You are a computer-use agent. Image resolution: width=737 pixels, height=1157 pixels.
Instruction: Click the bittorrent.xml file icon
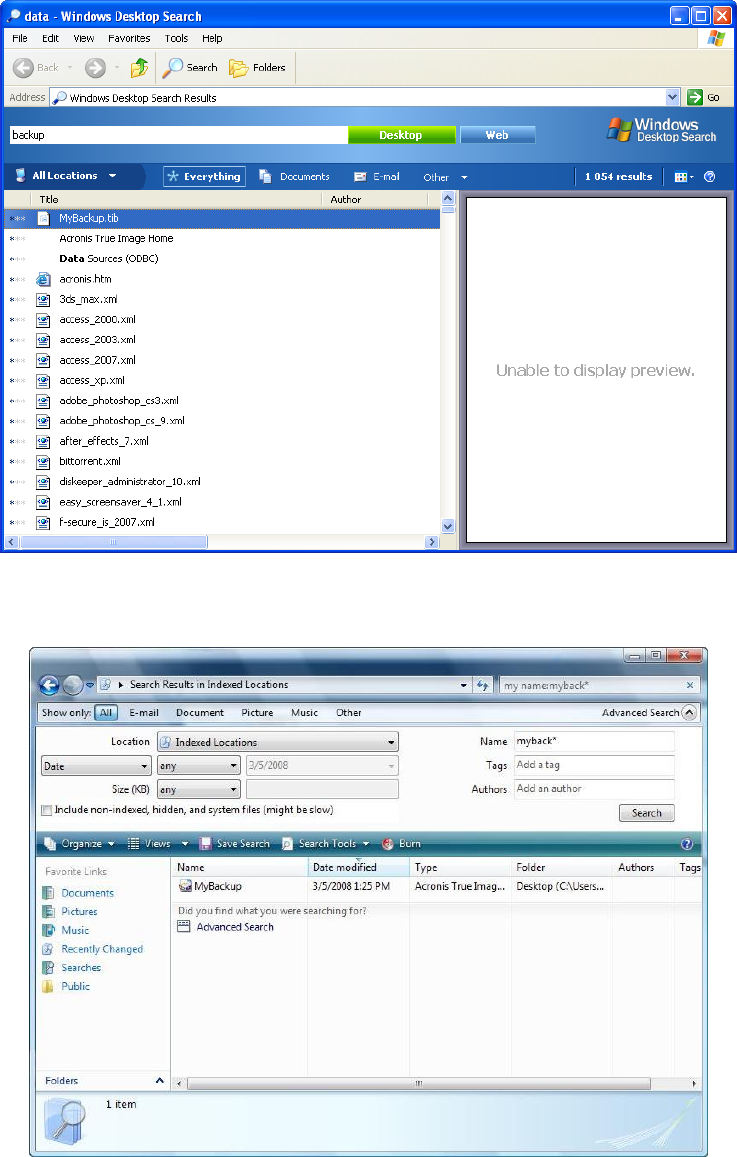[x=44, y=462]
